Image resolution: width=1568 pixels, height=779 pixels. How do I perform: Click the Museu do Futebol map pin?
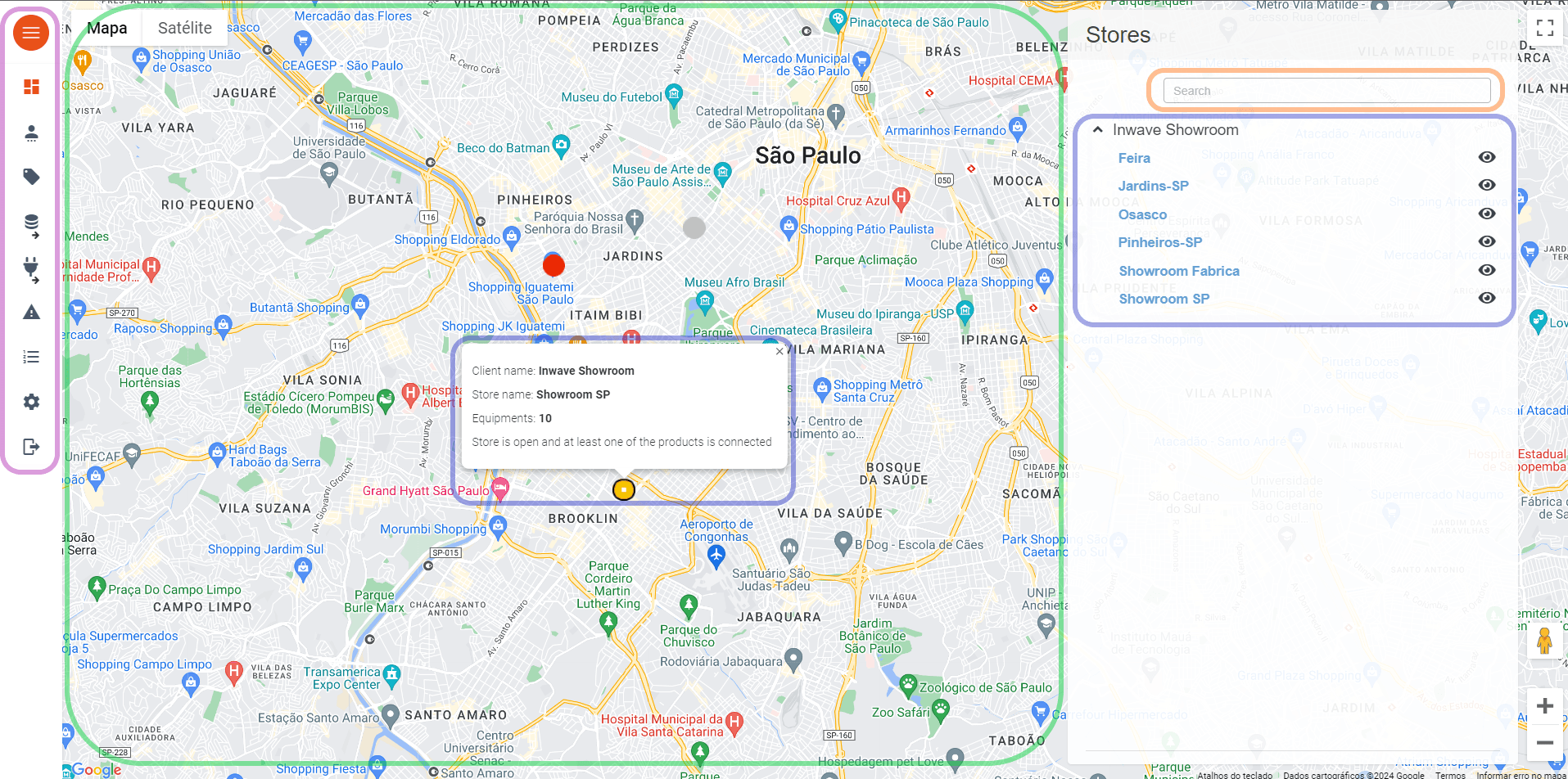click(674, 95)
